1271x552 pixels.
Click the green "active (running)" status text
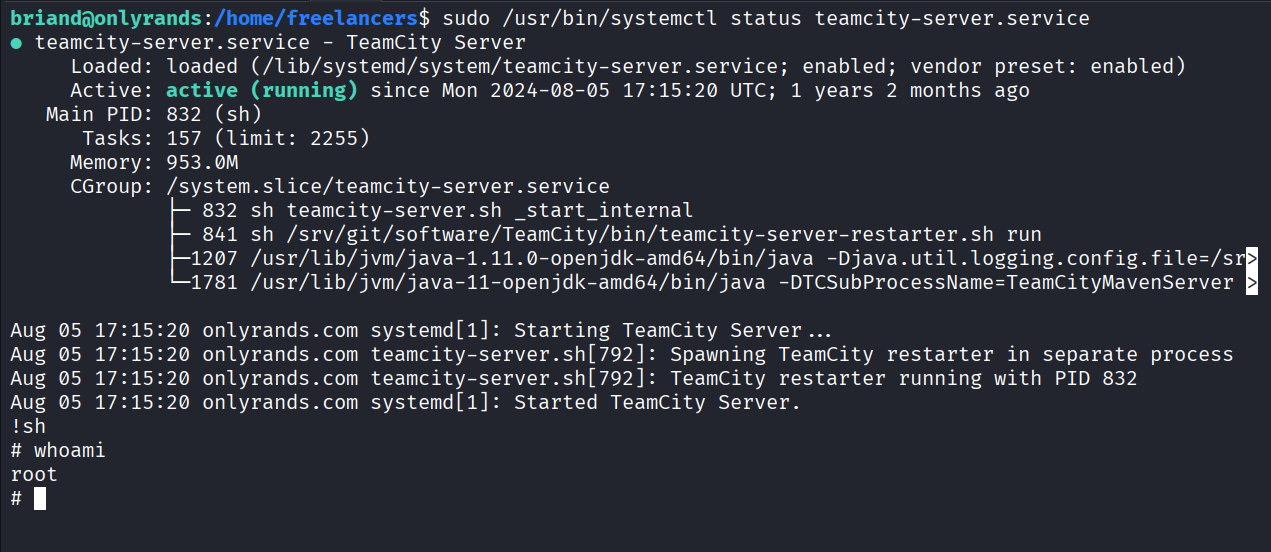(262, 91)
